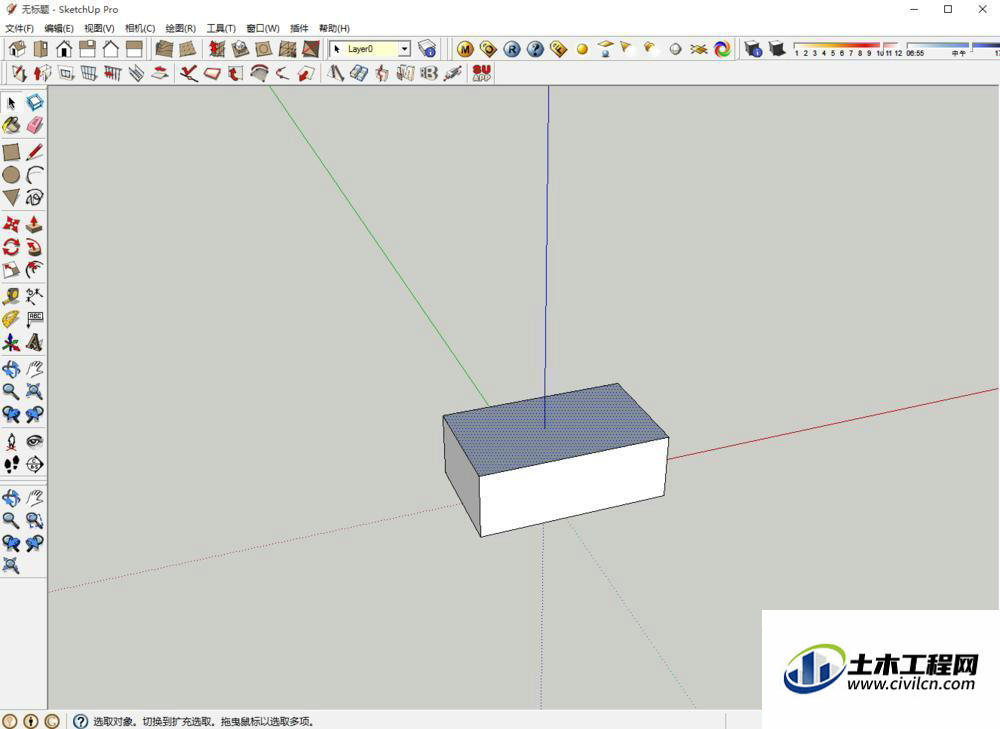Open the 绘图(R) menu

(180, 28)
